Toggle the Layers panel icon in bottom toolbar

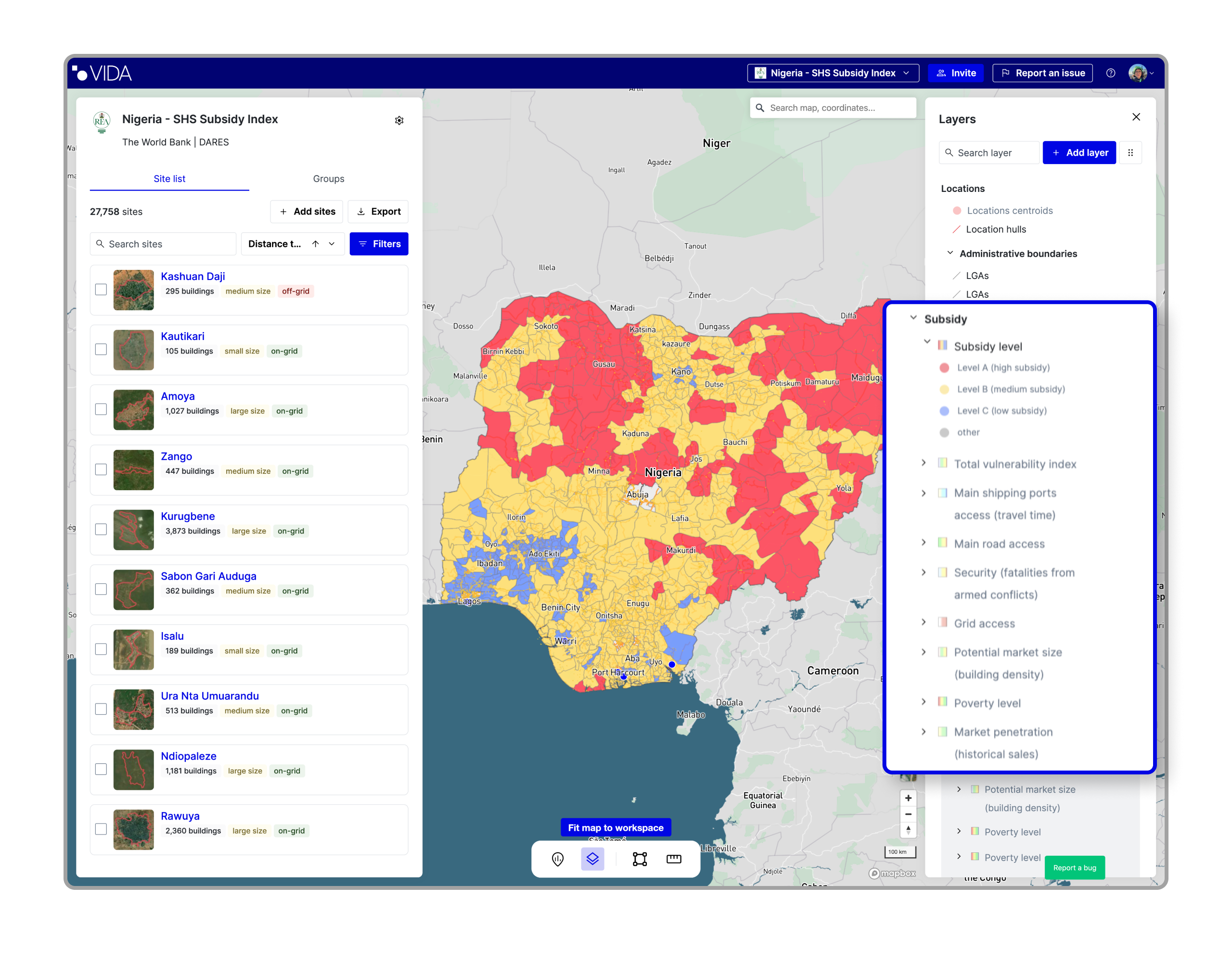tap(592, 859)
